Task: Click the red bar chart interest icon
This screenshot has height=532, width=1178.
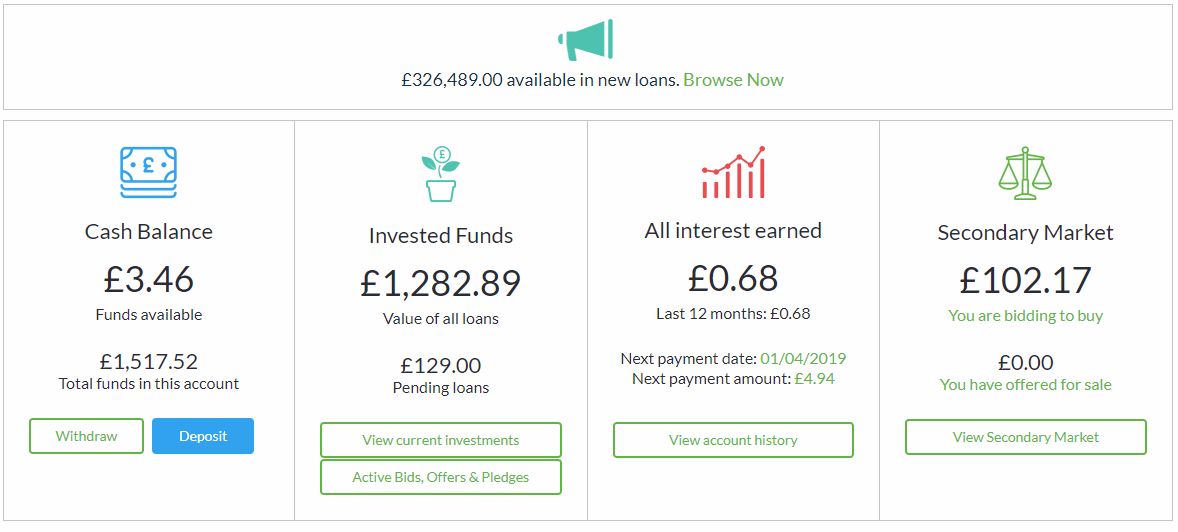Action: pyautogui.click(x=733, y=172)
